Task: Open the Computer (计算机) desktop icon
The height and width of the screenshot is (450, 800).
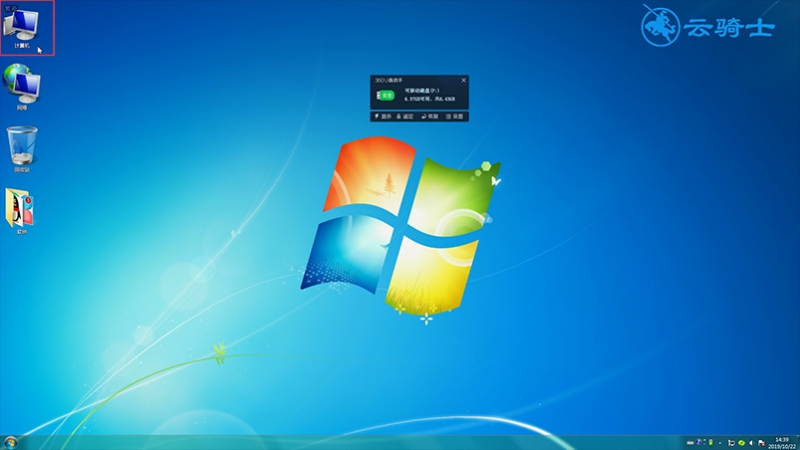Action: coord(21,28)
